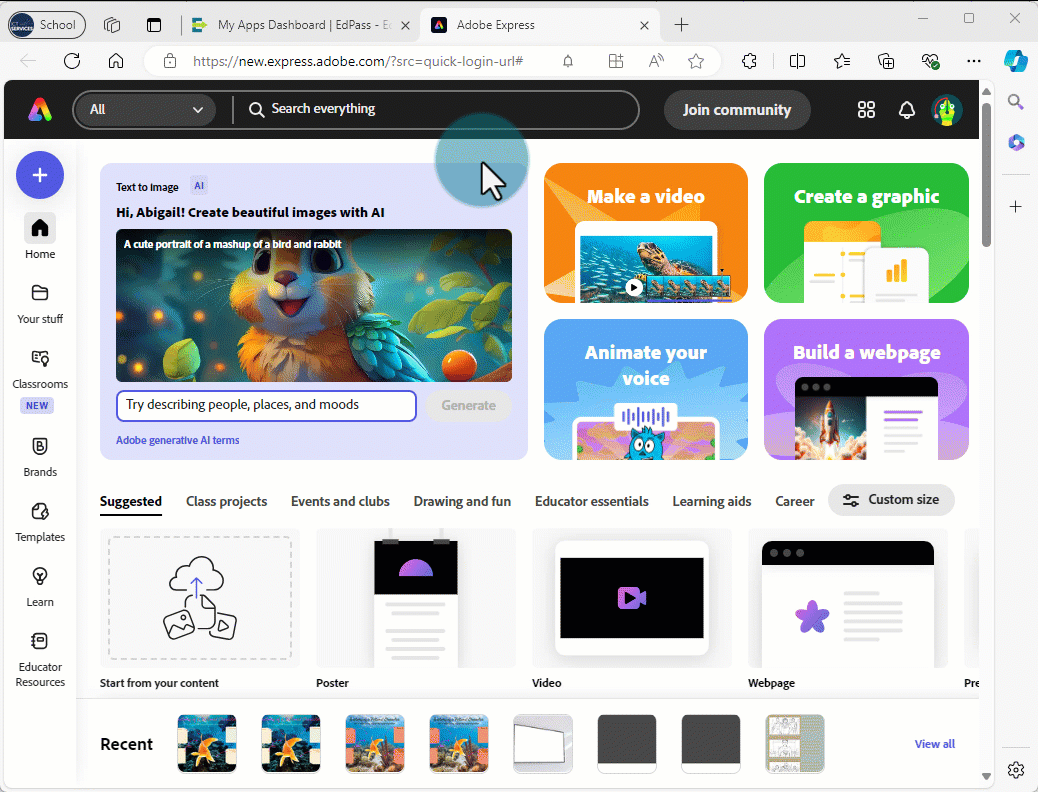
Task: Open favorites list
Action: (841, 61)
